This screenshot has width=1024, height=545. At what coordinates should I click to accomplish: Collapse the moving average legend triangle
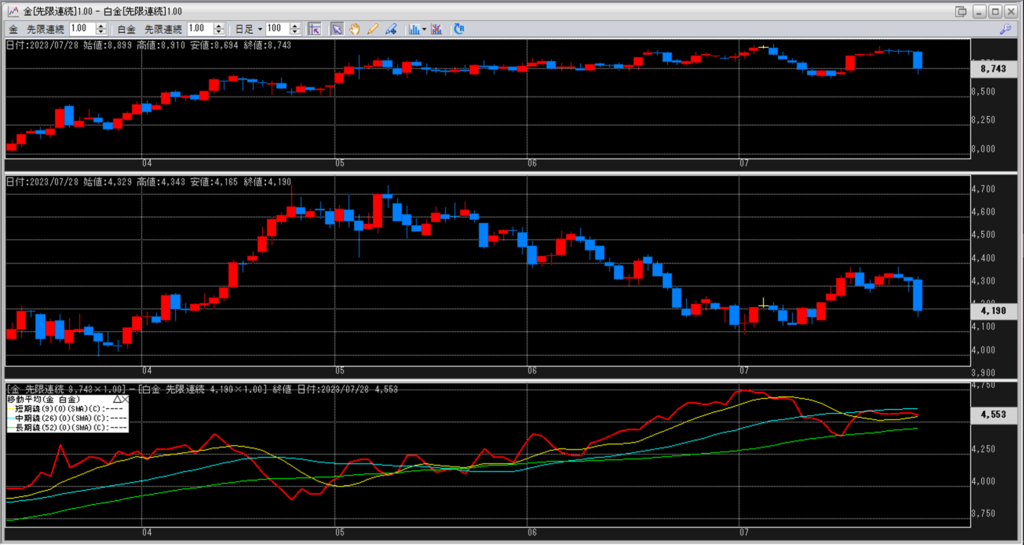click(117, 399)
